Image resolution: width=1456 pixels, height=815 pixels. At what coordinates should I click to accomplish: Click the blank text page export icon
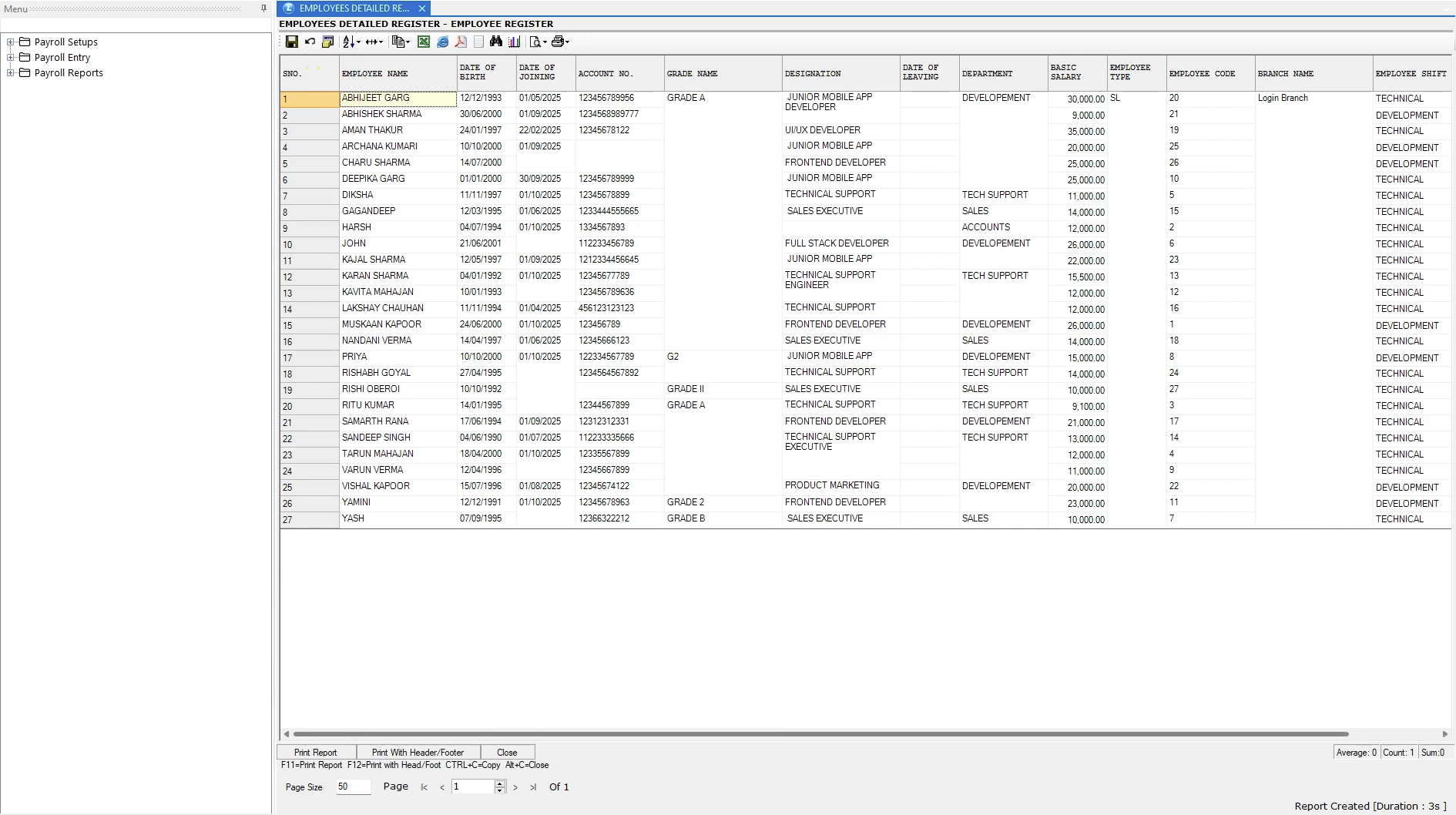(478, 42)
